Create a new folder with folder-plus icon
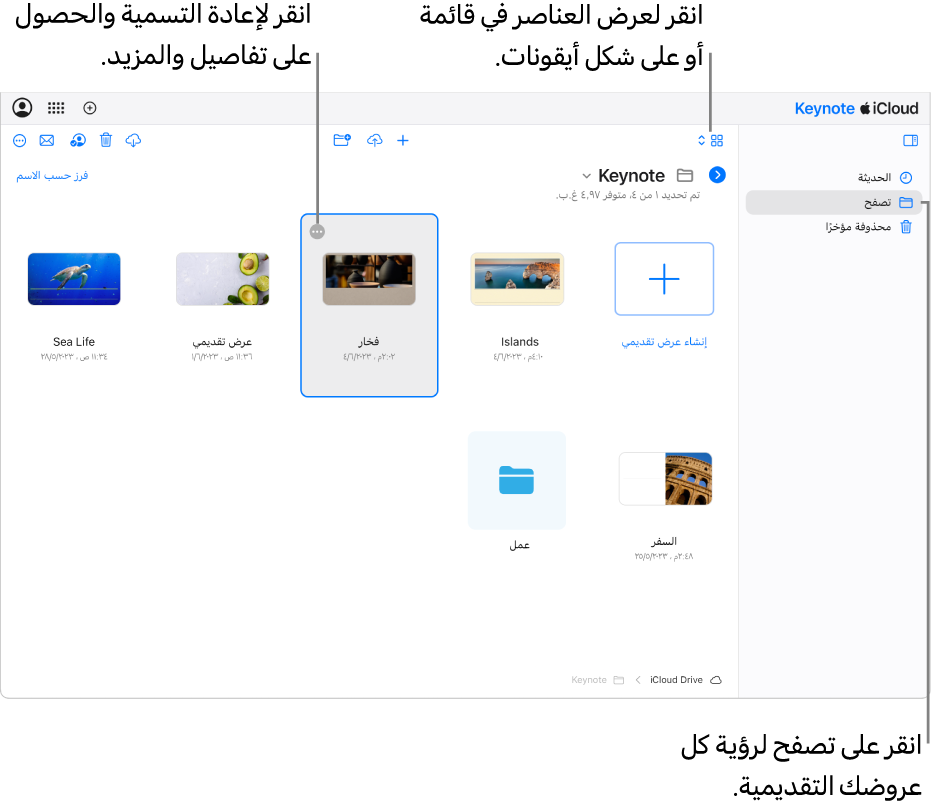The image size is (931, 809). click(x=342, y=140)
